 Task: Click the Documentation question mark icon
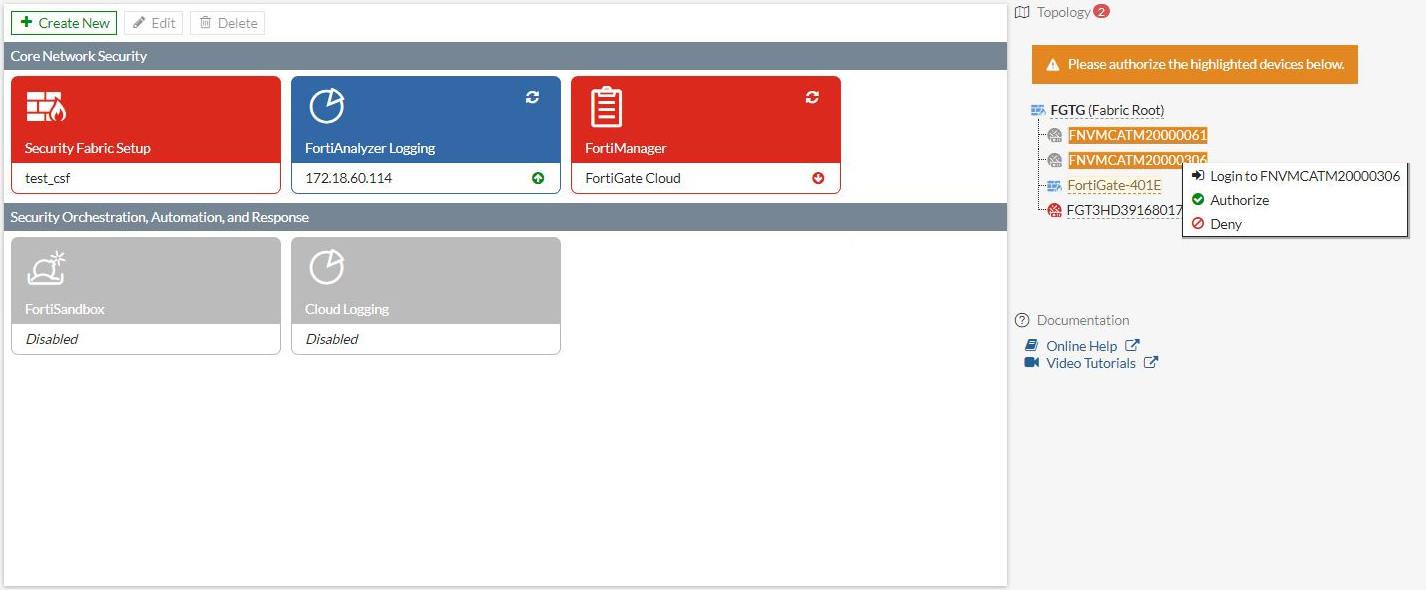(1022, 320)
